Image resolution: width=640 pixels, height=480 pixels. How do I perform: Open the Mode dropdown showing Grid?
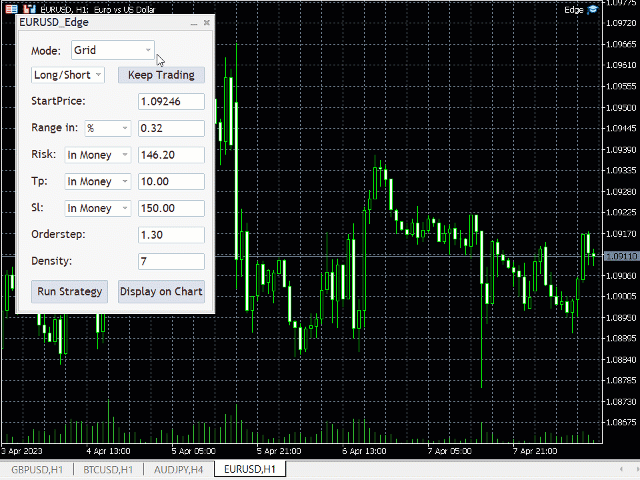click(x=113, y=51)
